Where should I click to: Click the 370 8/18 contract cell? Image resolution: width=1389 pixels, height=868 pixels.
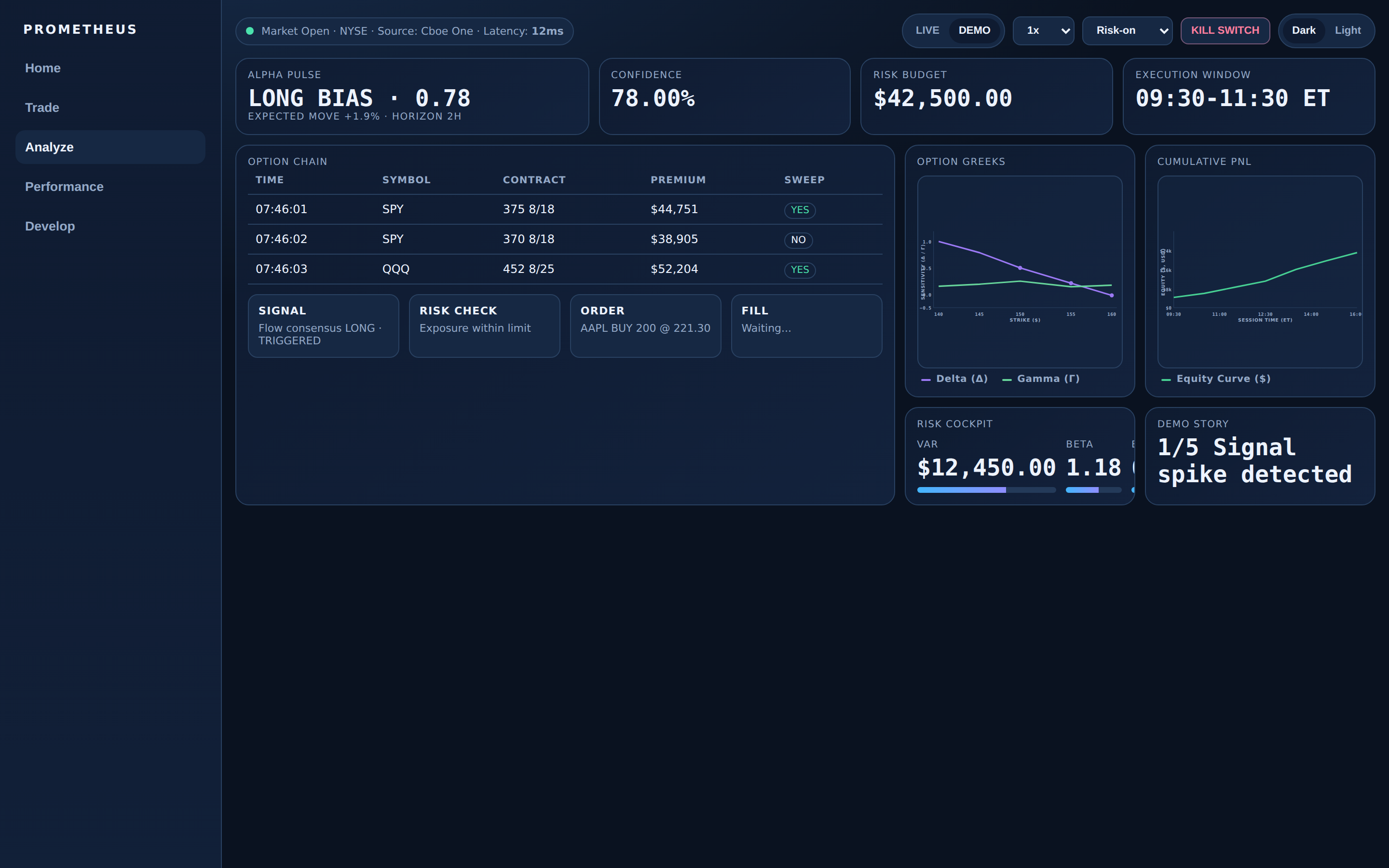tap(529, 239)
